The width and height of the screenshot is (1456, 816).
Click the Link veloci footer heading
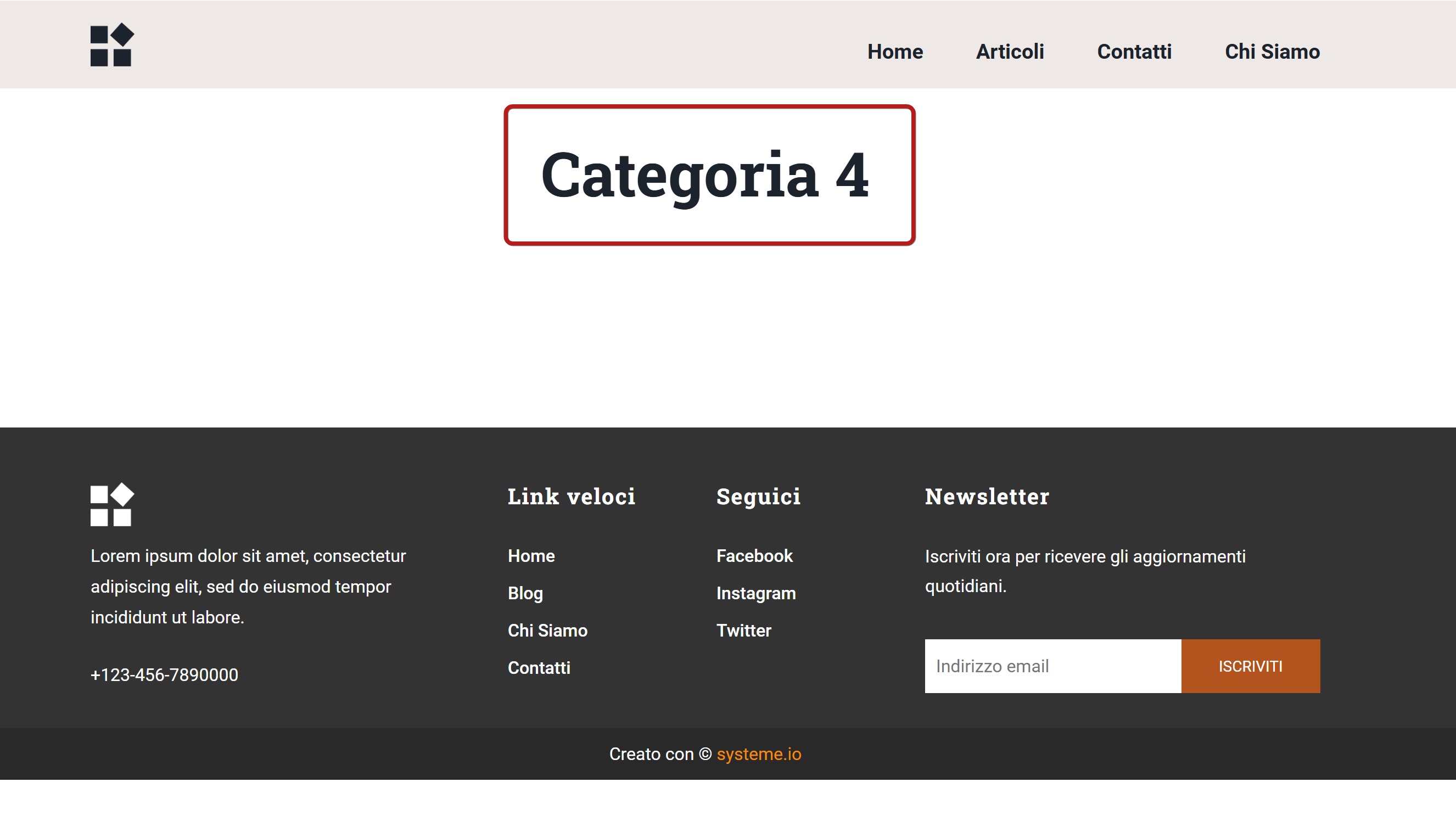click(572, 497)
